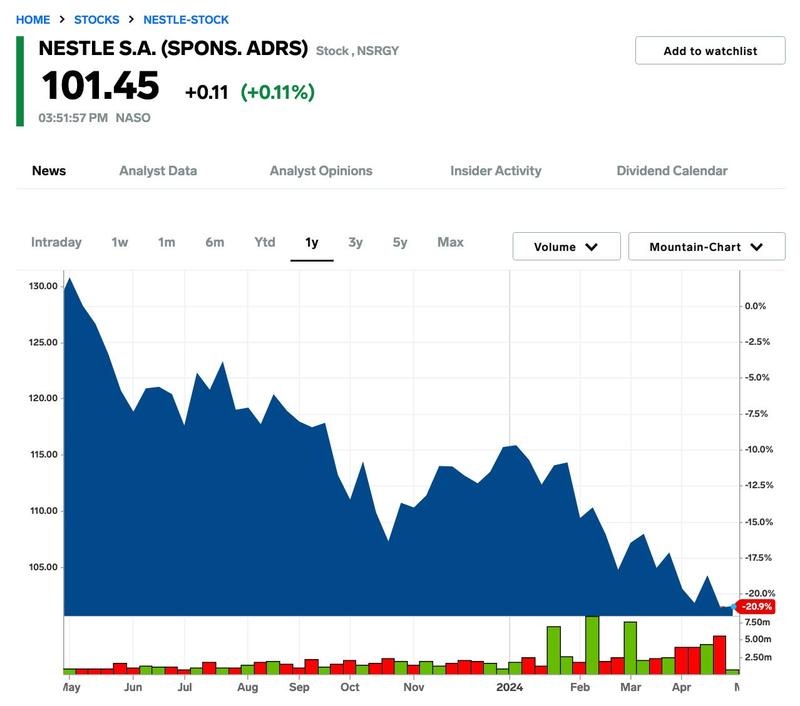Click the tallest green volume bar in February
This screenshot has width=800, height=706.
point(592,645)
